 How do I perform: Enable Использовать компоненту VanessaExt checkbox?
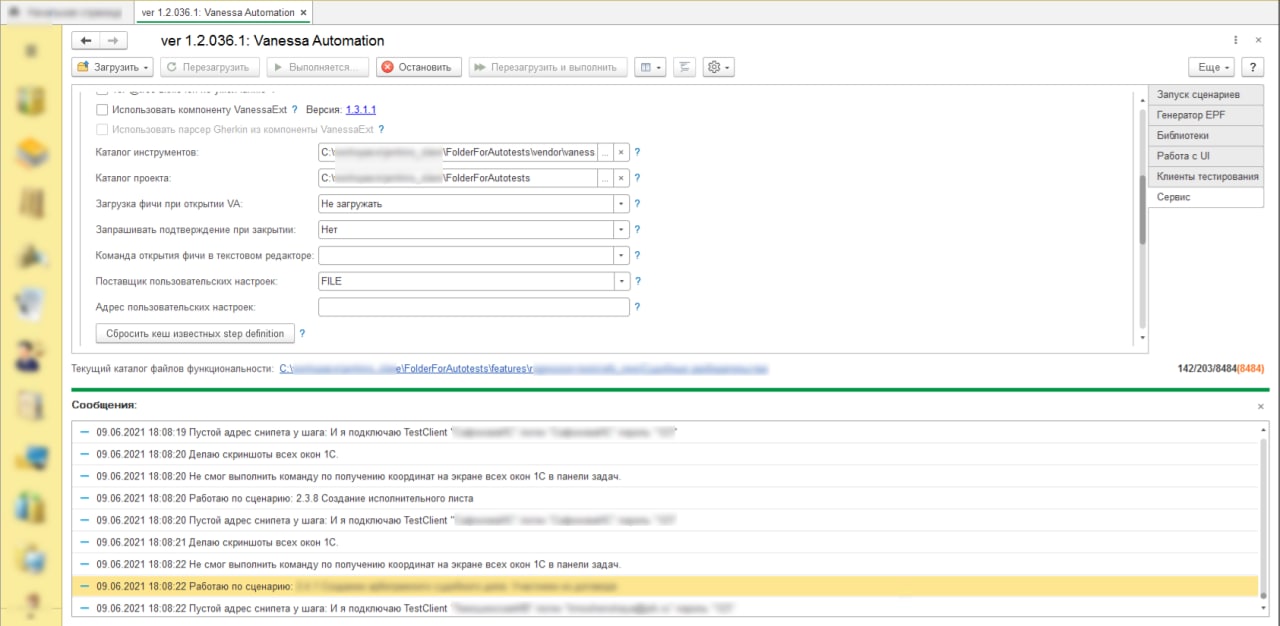tap(101, 110)
